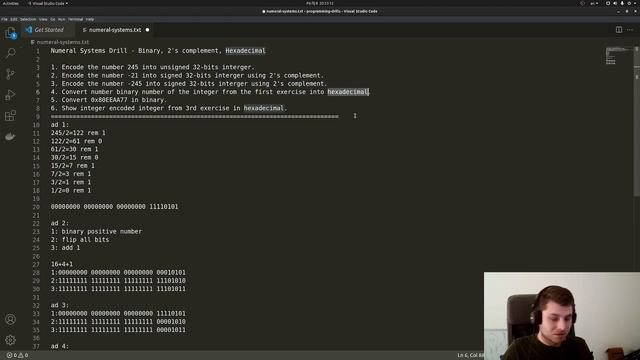Open the Source Control view
Screen dimensions: 640x360
coord(11,74)
